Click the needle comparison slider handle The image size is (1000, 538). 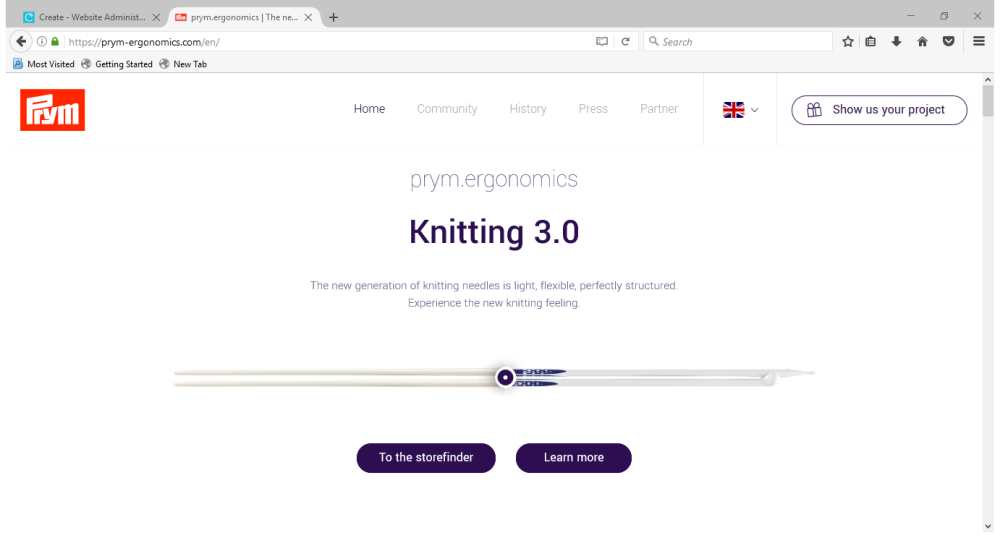(x=505, y=377)
